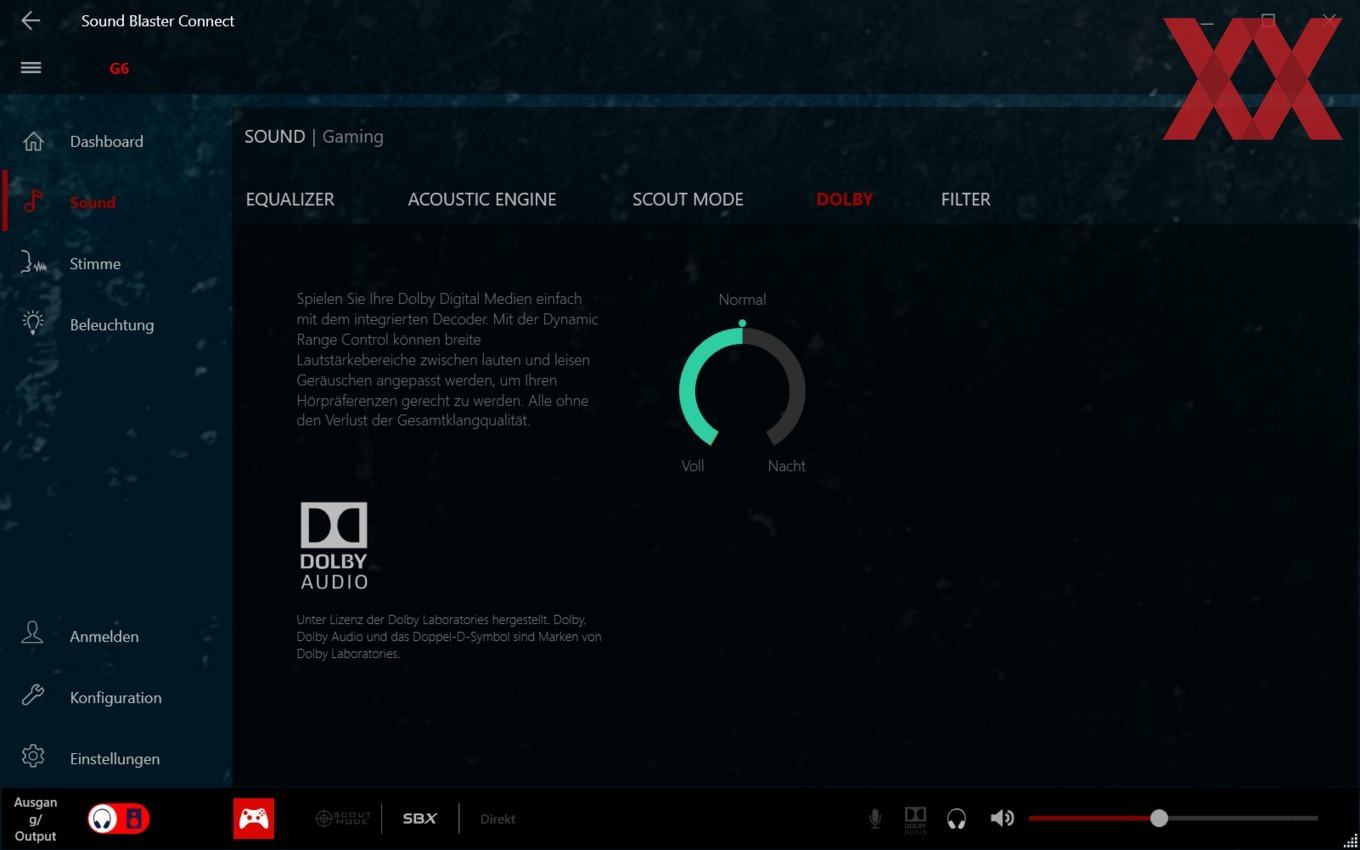
Task: Click the Ausgang/Output label
Action: point(35,819)
